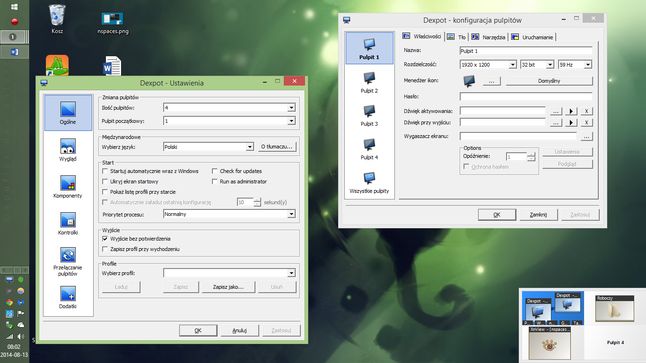Click the Nazwa input field
Image resolution: width=646 pixels, height=363 pixels.
[526, 51]
